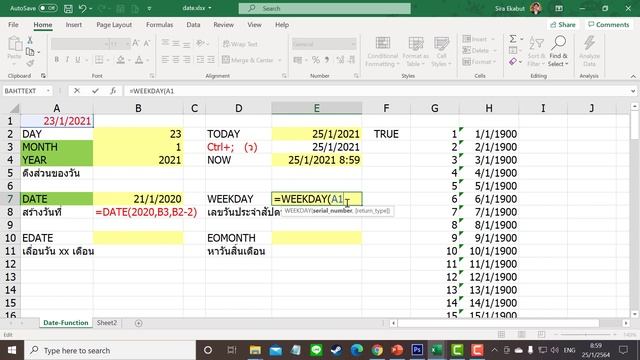Switch to the View tab
The height and width of the screenshot is (360, 640).
coord(254,24)
